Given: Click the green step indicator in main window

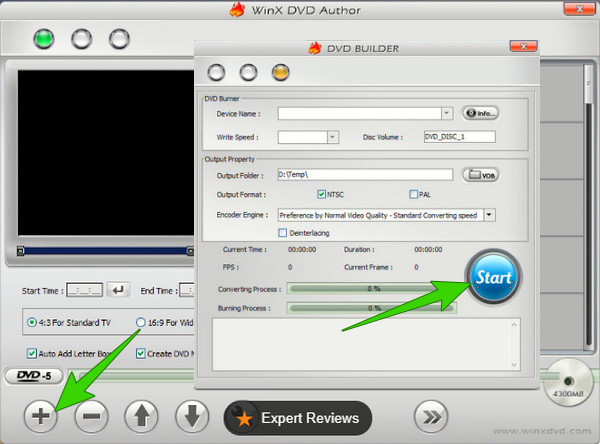Looking at the screenshot, I should pyautogui.click(x=44, y=39).
